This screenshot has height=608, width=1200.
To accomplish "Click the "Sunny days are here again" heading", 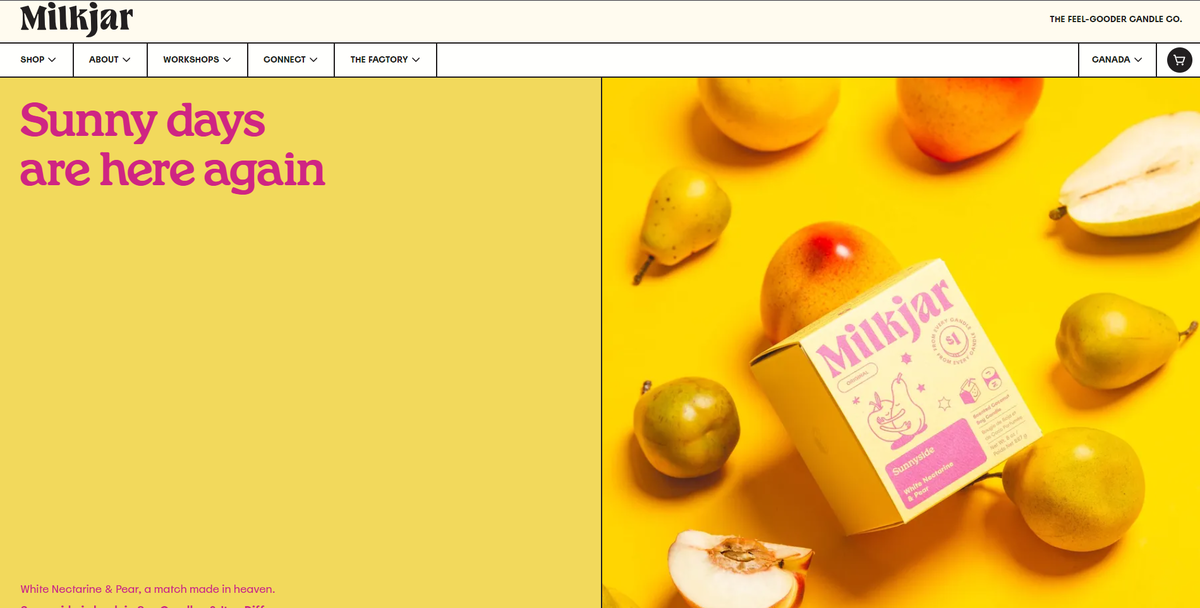I will pos(172,145).
